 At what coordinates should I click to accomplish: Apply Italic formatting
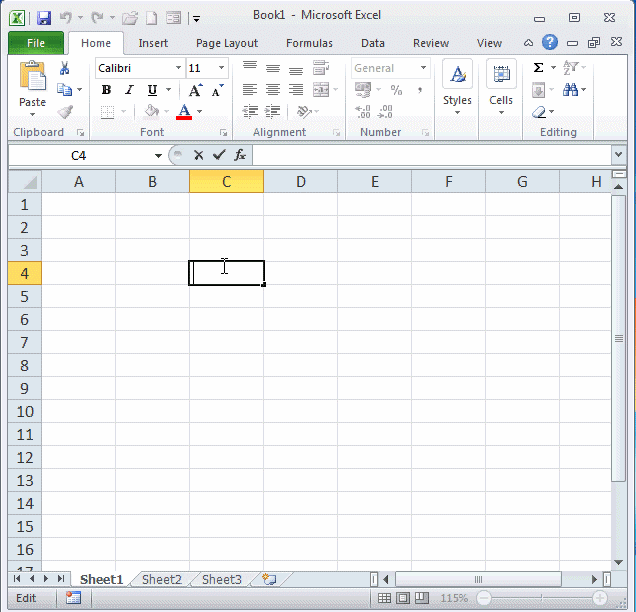coord(128,90)
